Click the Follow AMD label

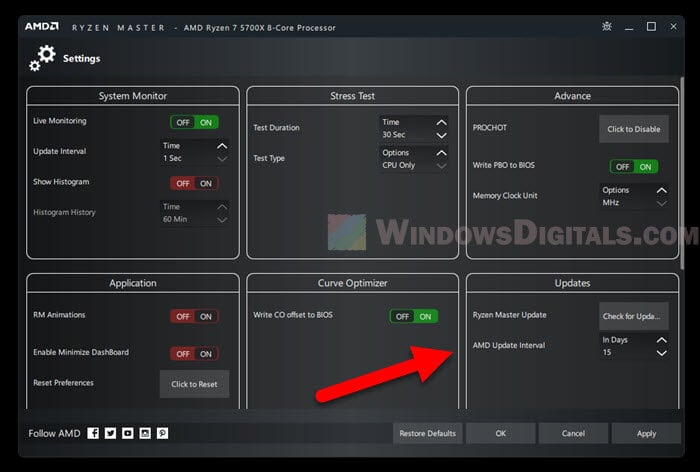(x=54, y=433)
